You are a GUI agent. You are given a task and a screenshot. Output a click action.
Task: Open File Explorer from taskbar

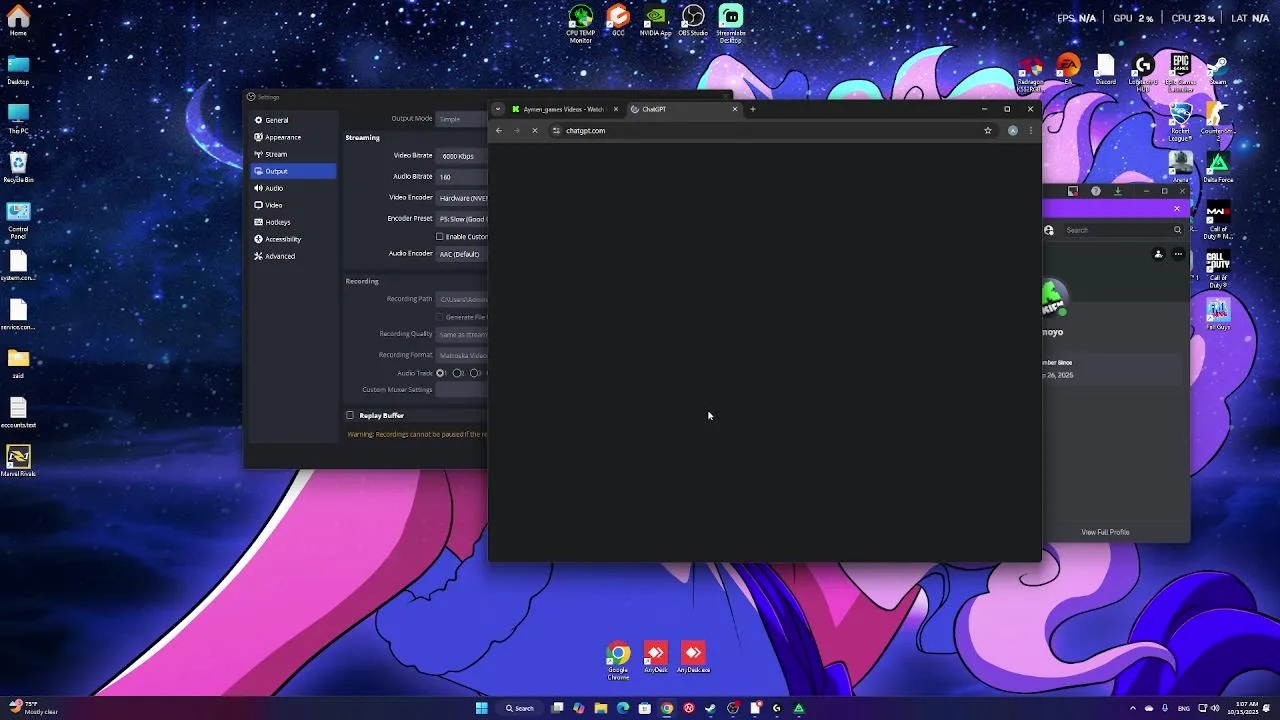coord(601,708)
